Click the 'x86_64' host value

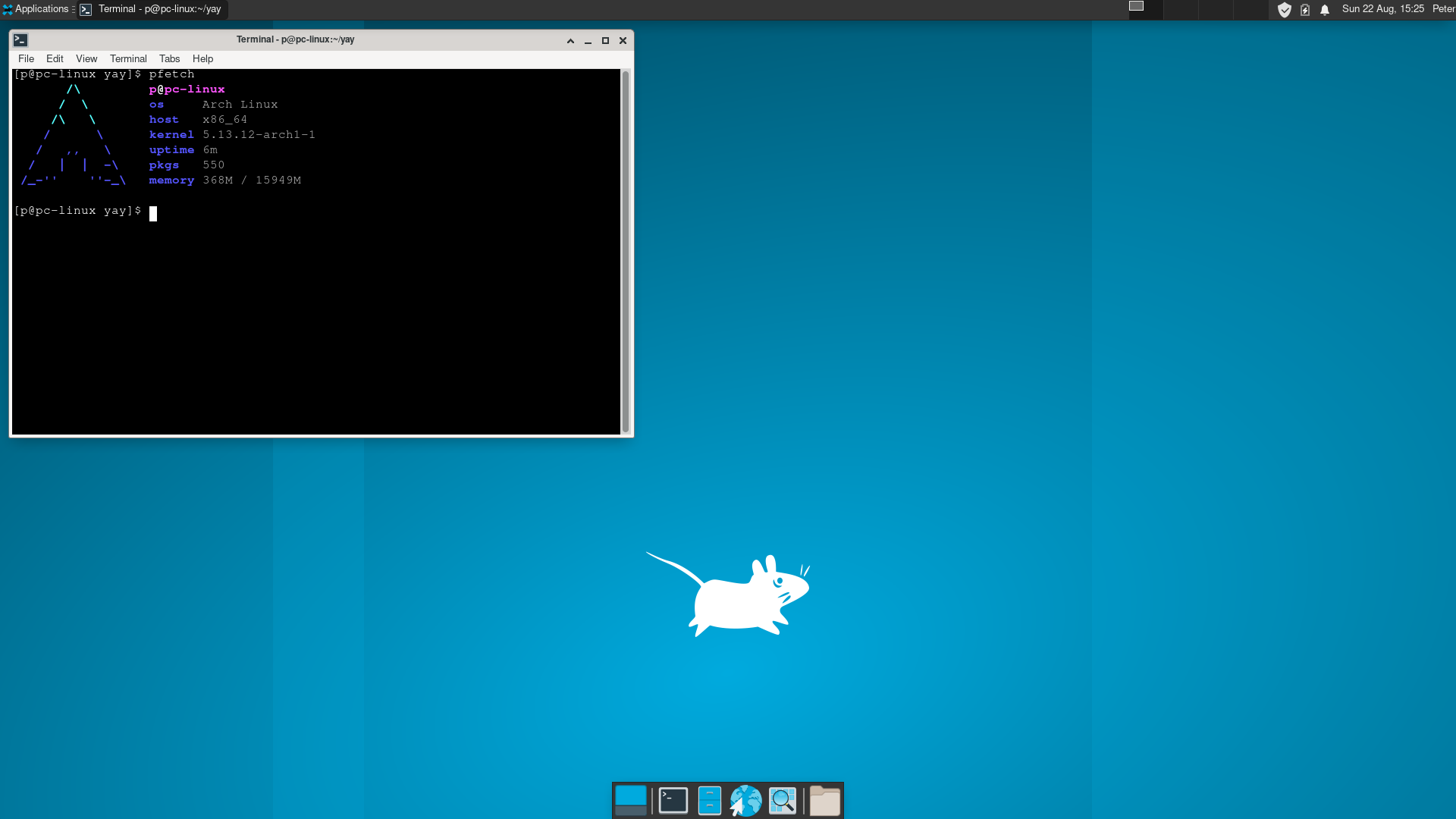coord(224,120)
